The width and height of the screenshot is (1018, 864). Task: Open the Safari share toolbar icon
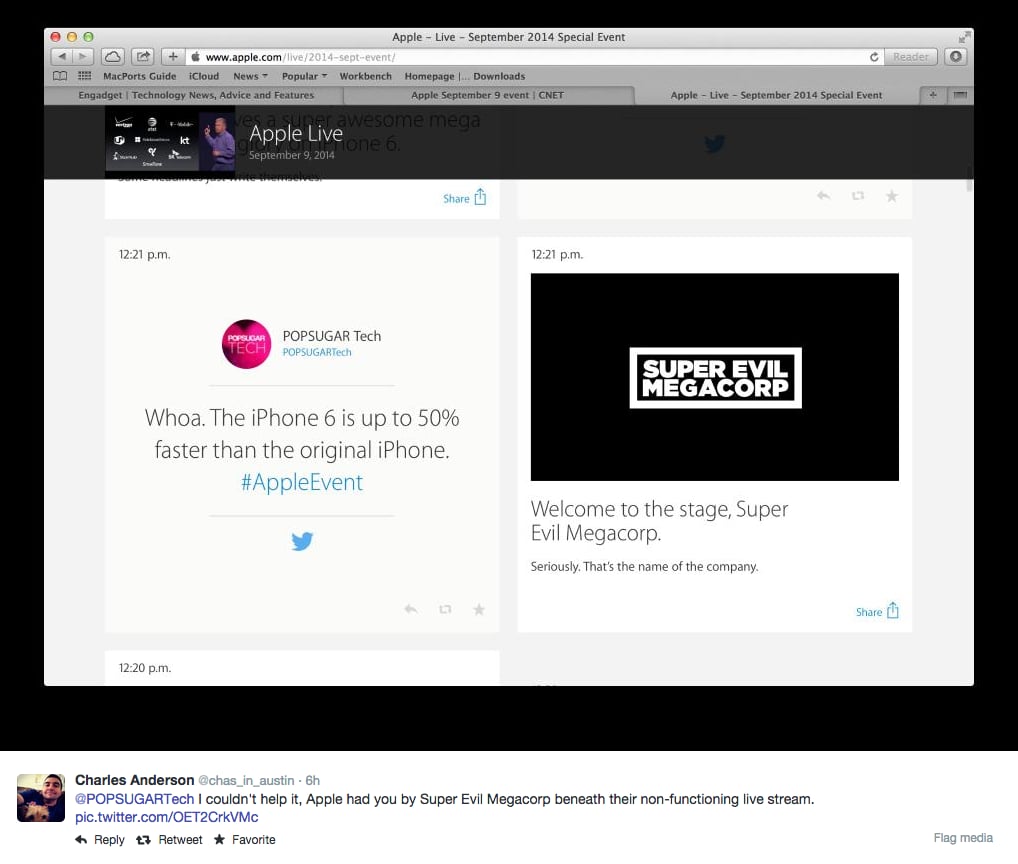coord(143,57)
